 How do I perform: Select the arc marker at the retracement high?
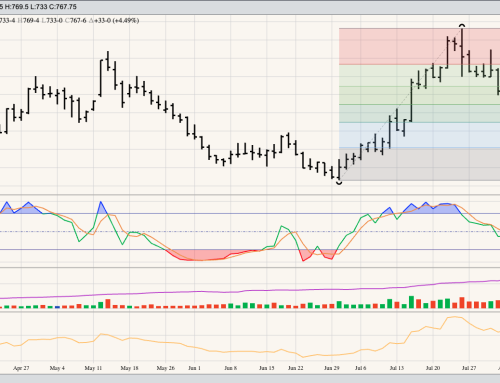tap(462, 25)
